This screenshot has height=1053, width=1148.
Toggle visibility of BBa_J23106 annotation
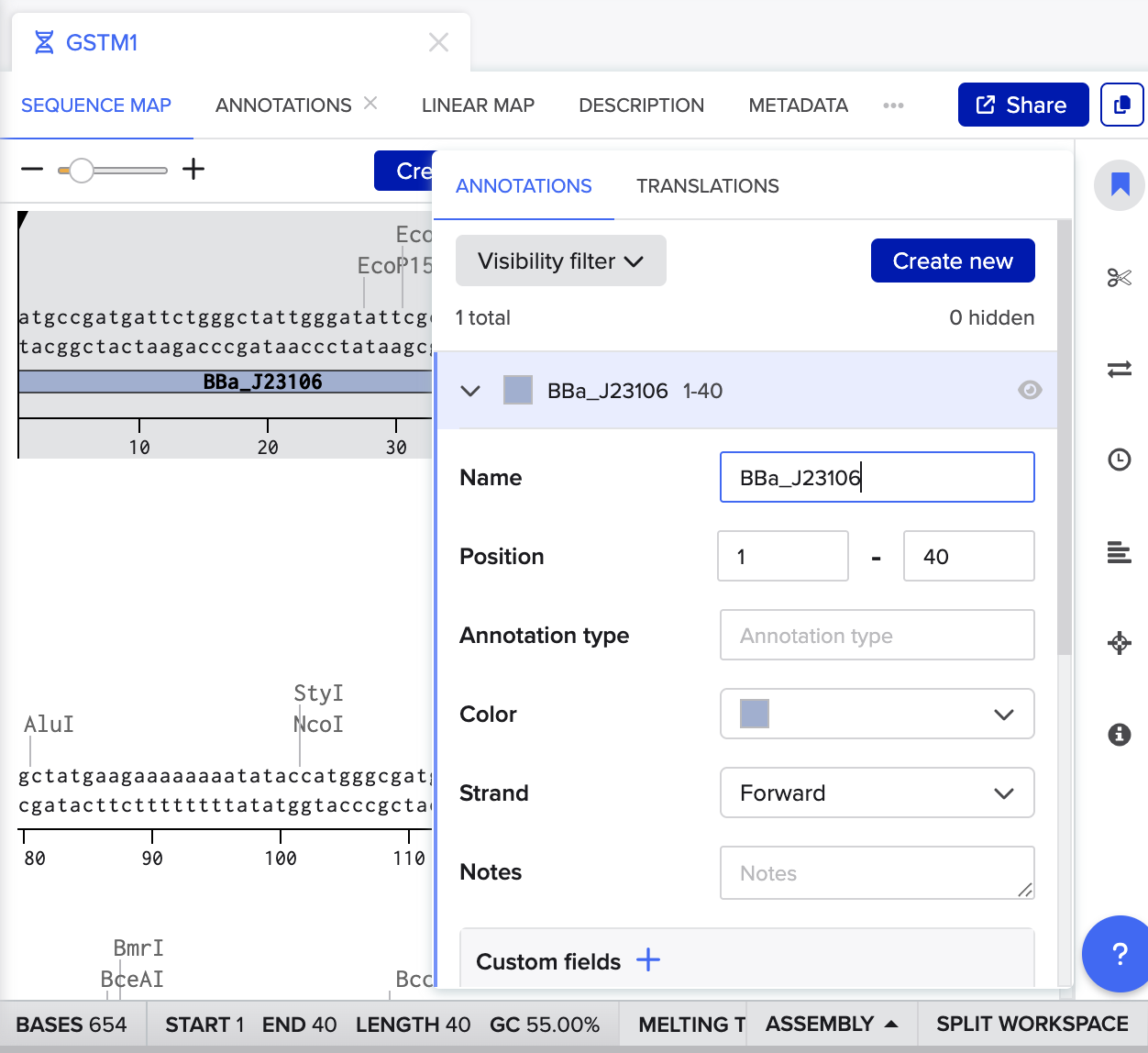pyautogui.click(x=1030, y=391)
